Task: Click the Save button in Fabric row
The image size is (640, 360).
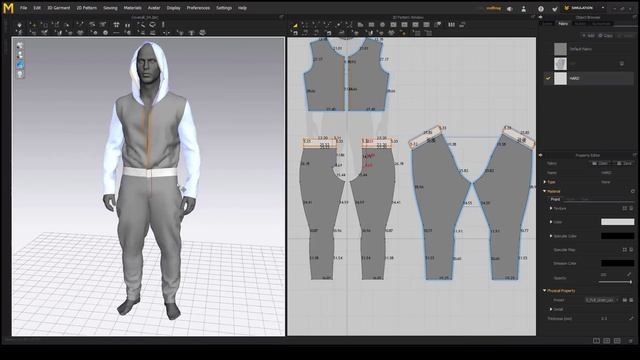Action: [x=624, y=163]
